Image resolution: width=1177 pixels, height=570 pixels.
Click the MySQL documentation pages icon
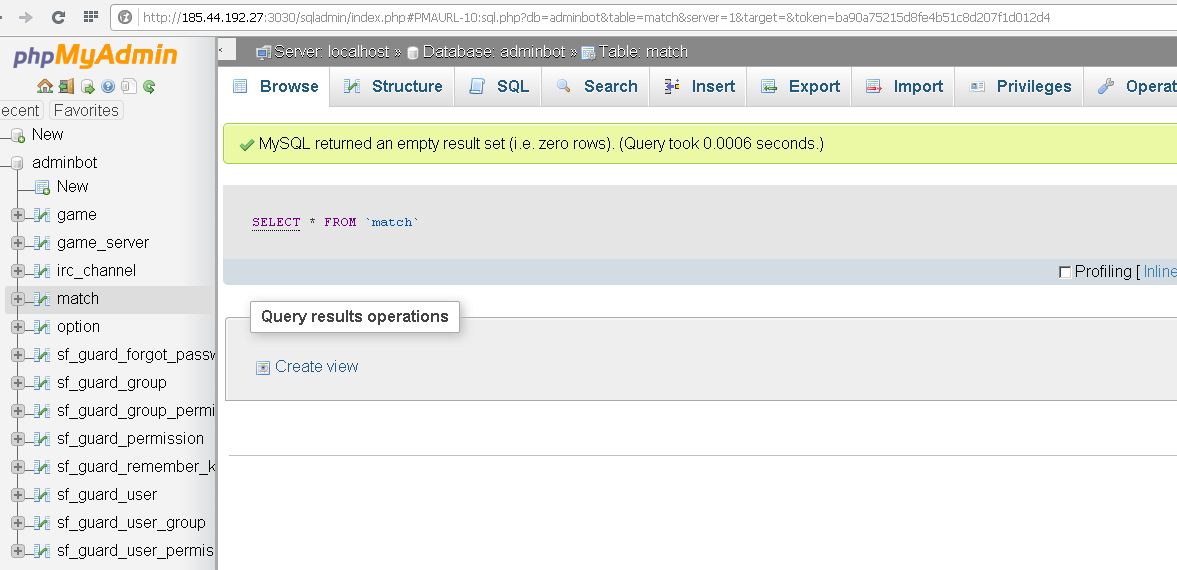[128, 86]
